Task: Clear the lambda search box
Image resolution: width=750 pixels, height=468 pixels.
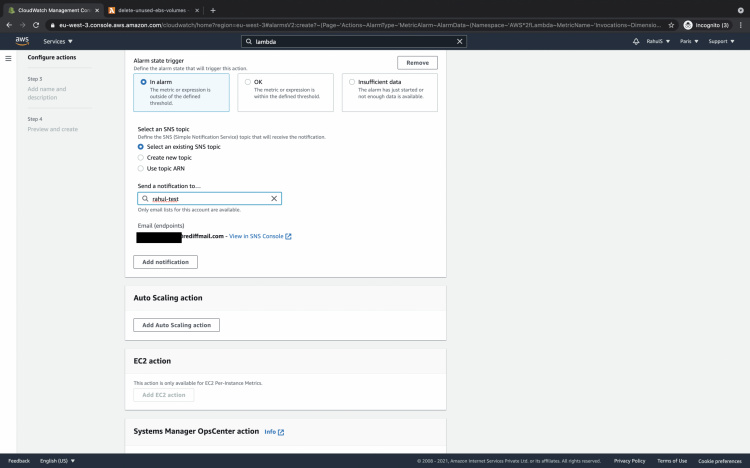Action: tap(460, 42)
